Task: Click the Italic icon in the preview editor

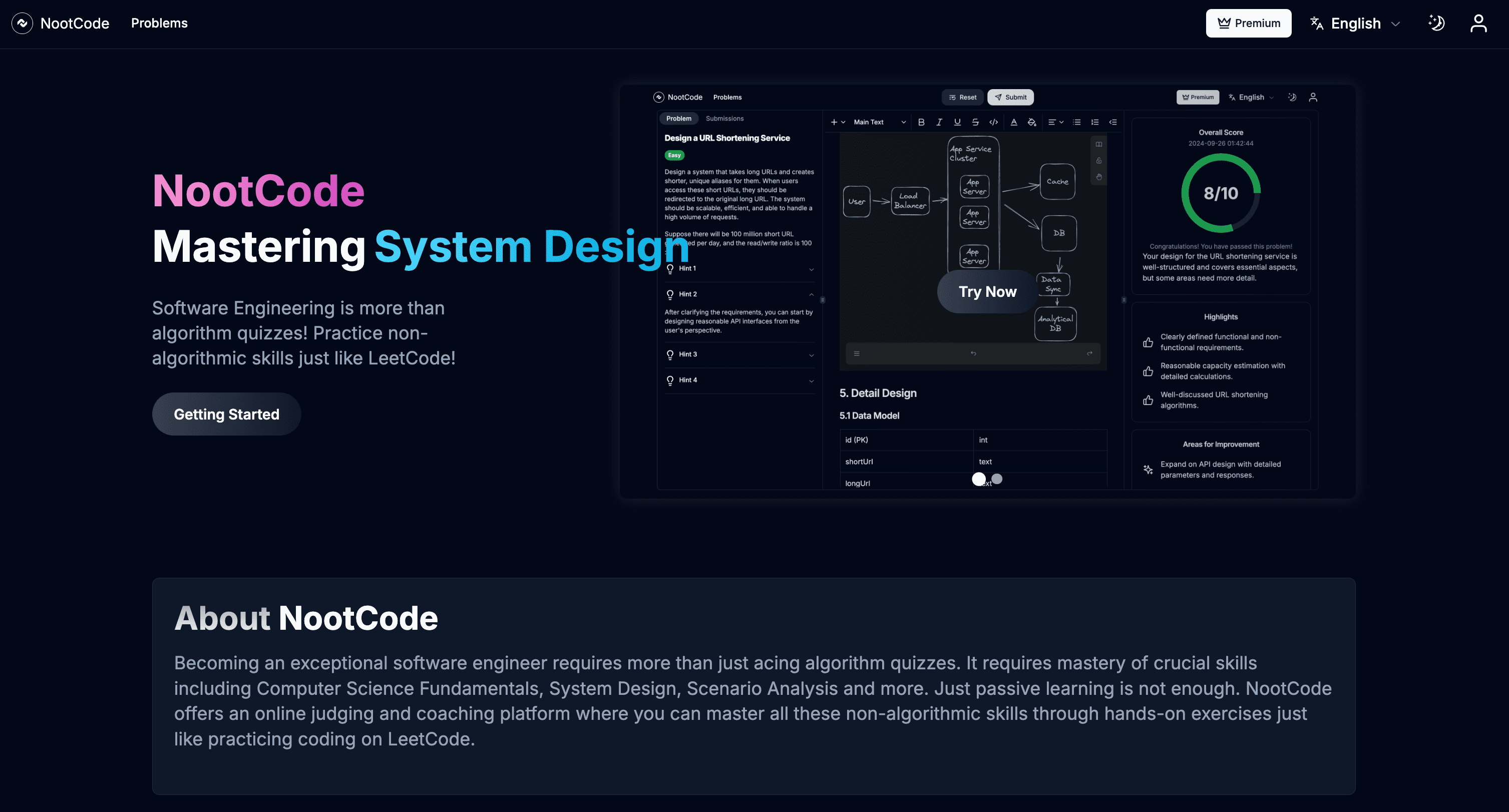Action: 939,122
